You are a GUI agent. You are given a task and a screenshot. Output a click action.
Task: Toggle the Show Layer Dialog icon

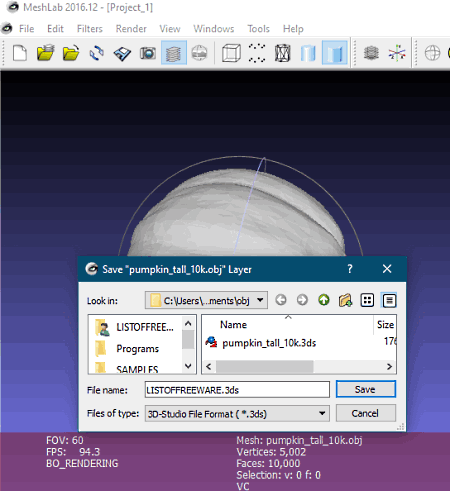173,53
